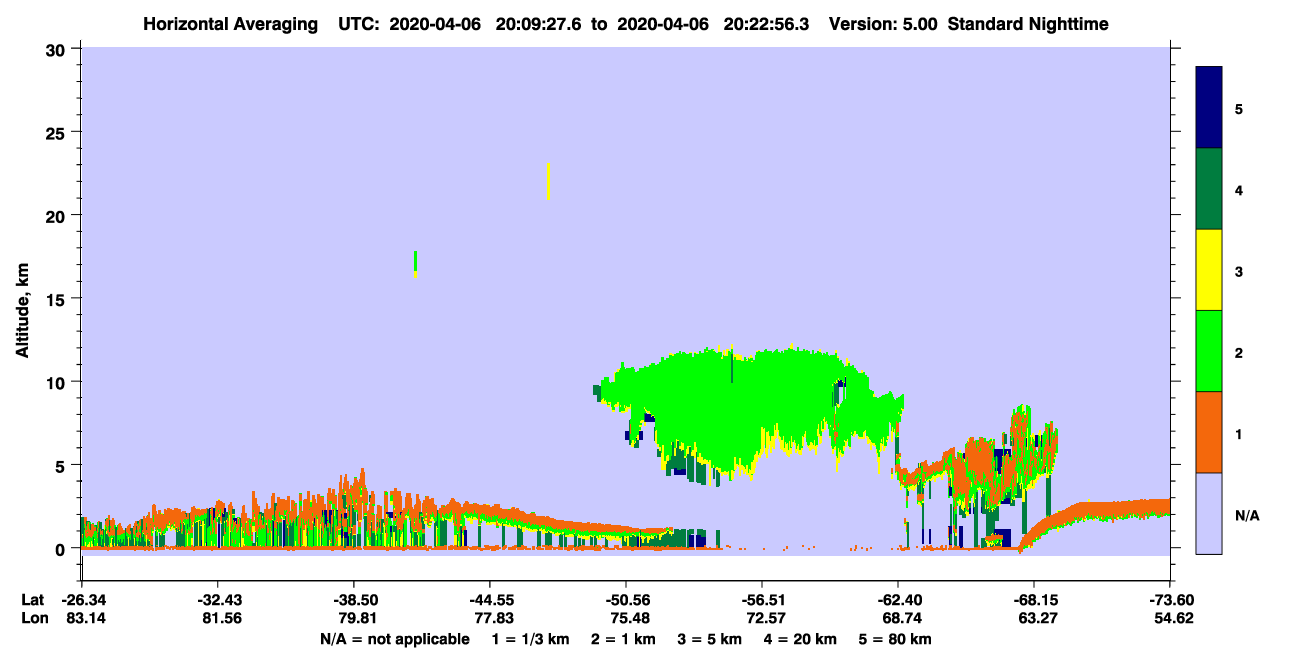Click the end time '20:22:56.3'
The image size is (1300, 667).
click(x=768, y=23)
